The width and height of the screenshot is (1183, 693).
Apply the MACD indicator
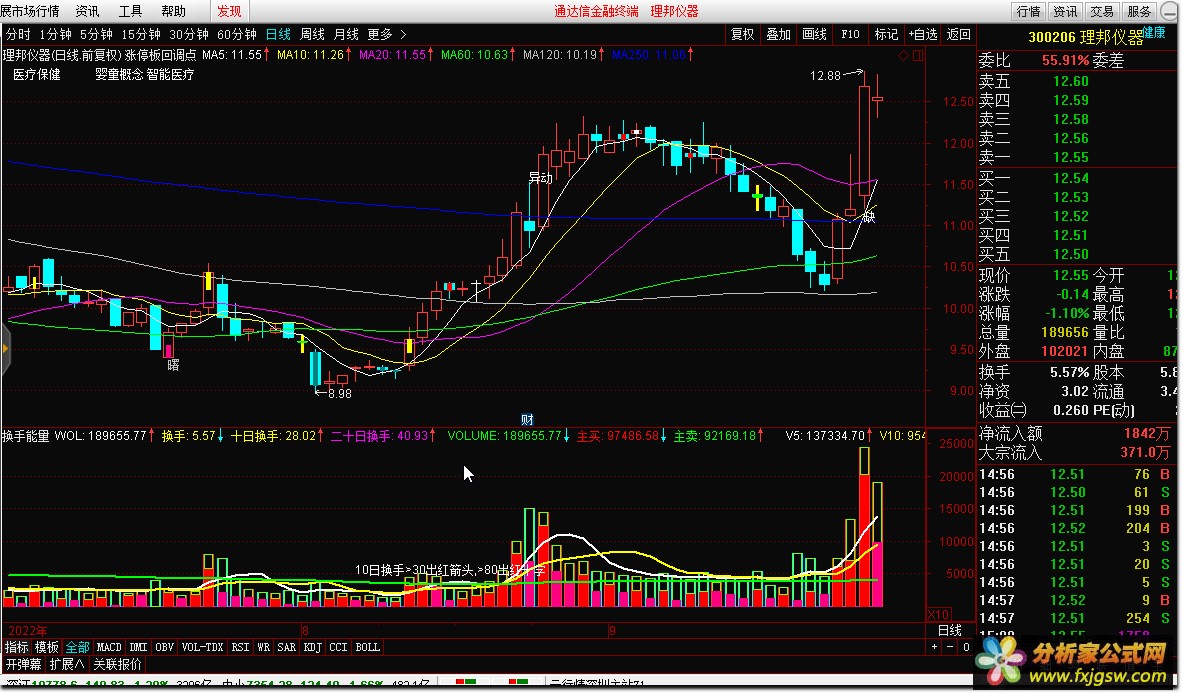(x=109, y=647)
